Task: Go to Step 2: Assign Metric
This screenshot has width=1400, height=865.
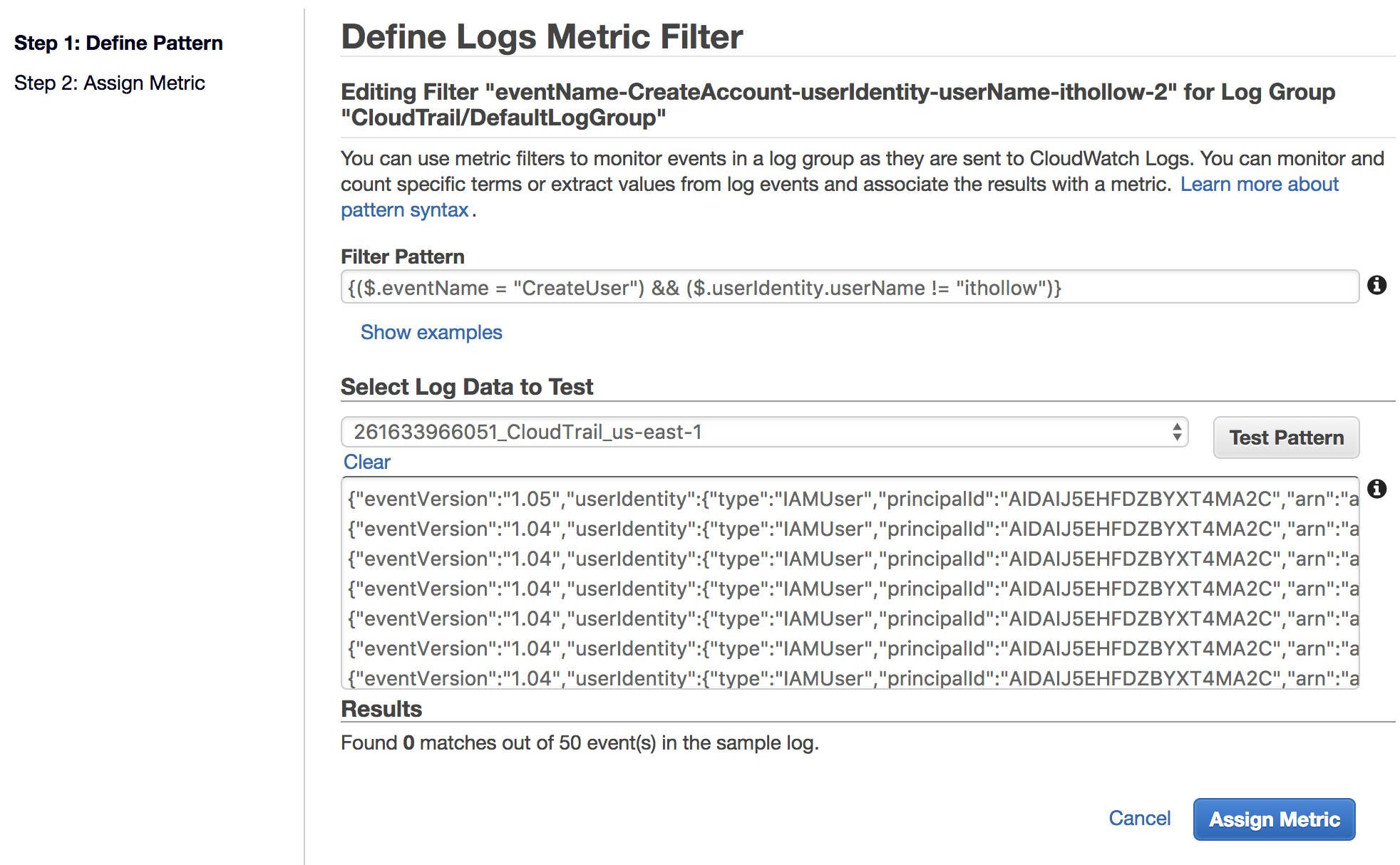Action: (x=110, y=83)
